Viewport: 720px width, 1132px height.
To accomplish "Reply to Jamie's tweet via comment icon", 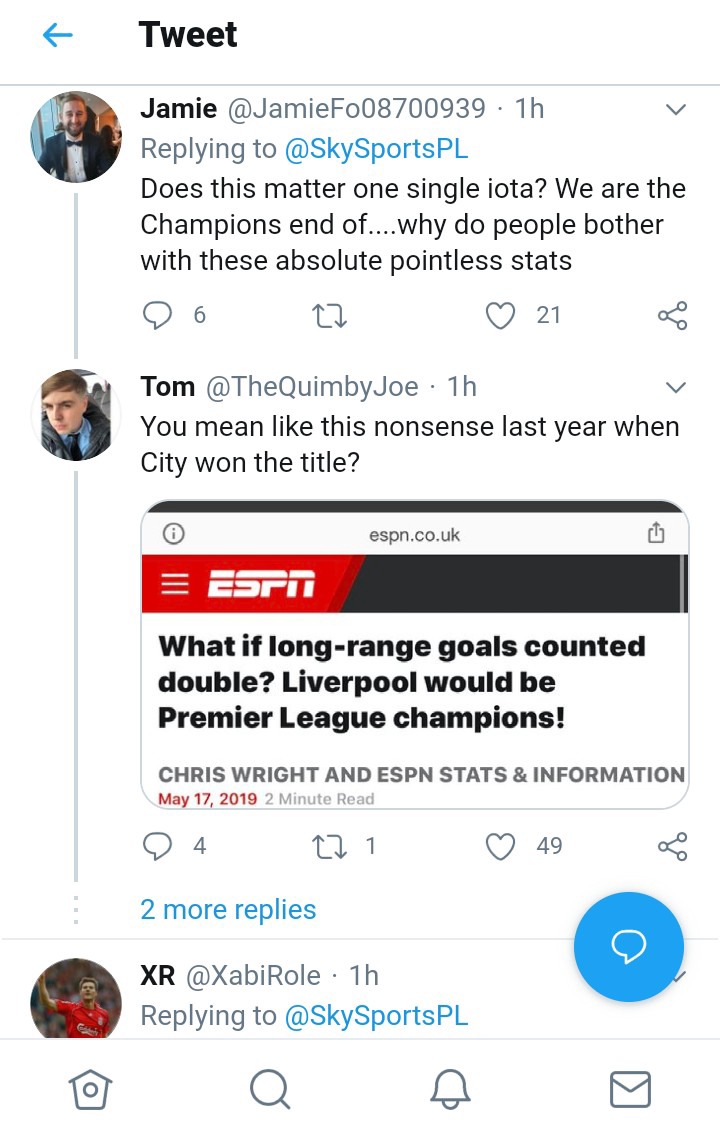I will (157, 315).
